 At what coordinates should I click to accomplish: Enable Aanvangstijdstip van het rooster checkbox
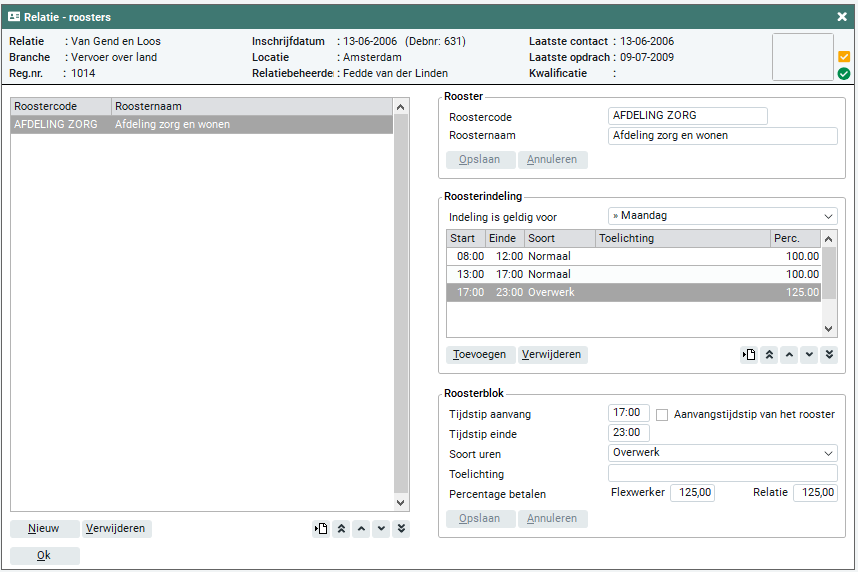662,414
